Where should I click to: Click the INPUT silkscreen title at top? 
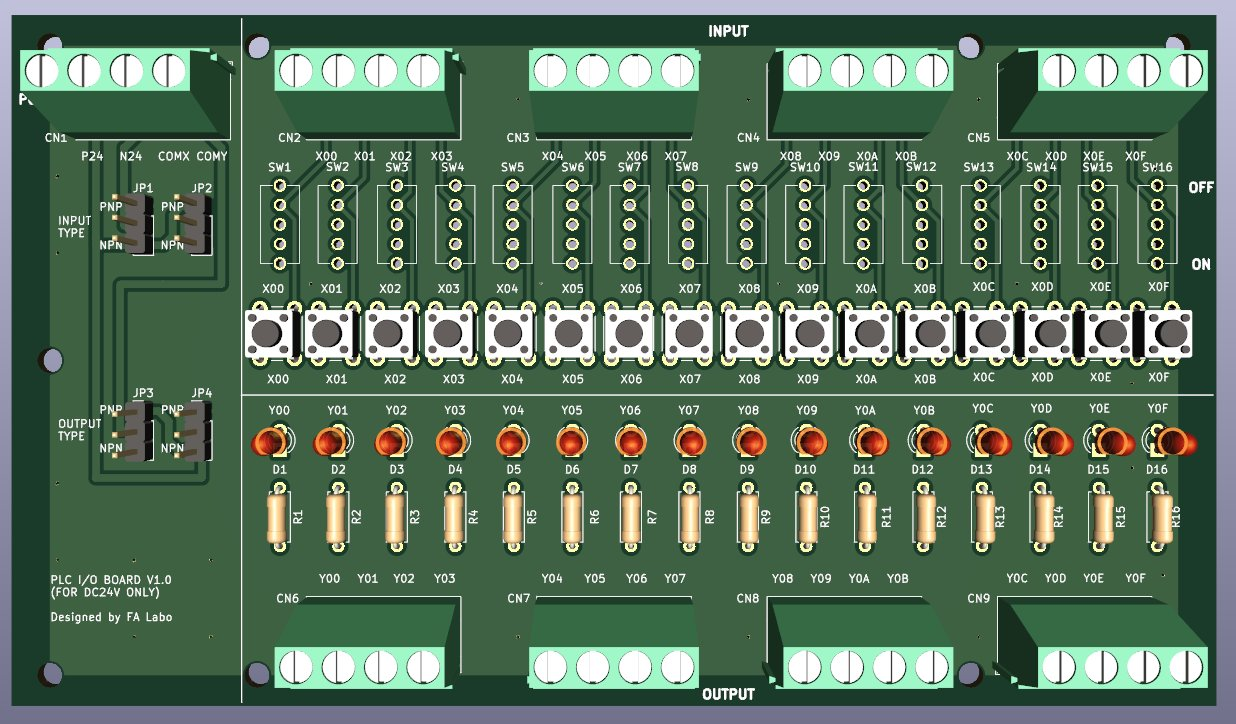pos(728,31)
